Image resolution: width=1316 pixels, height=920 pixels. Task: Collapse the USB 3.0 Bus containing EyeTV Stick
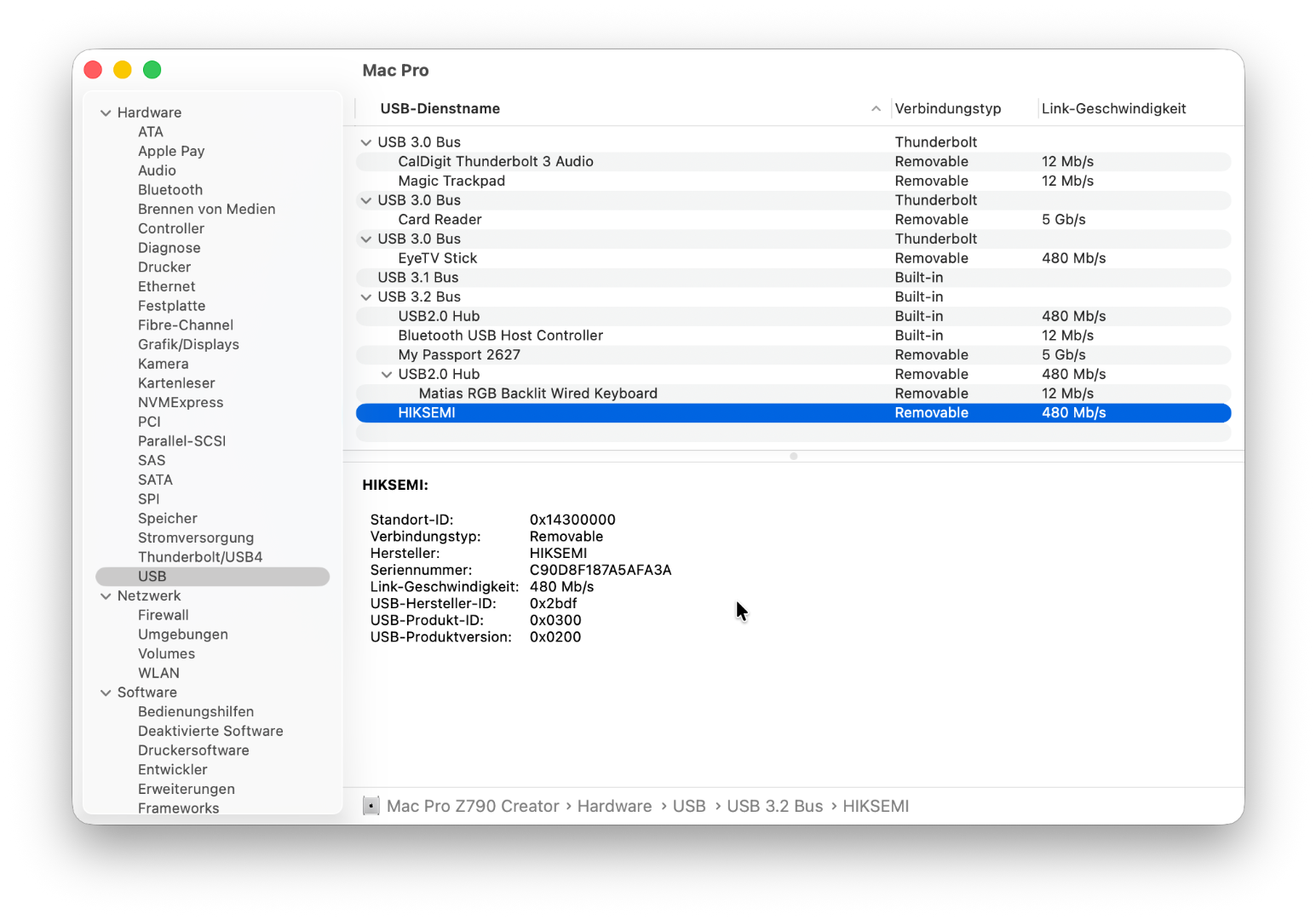point(366,239)
